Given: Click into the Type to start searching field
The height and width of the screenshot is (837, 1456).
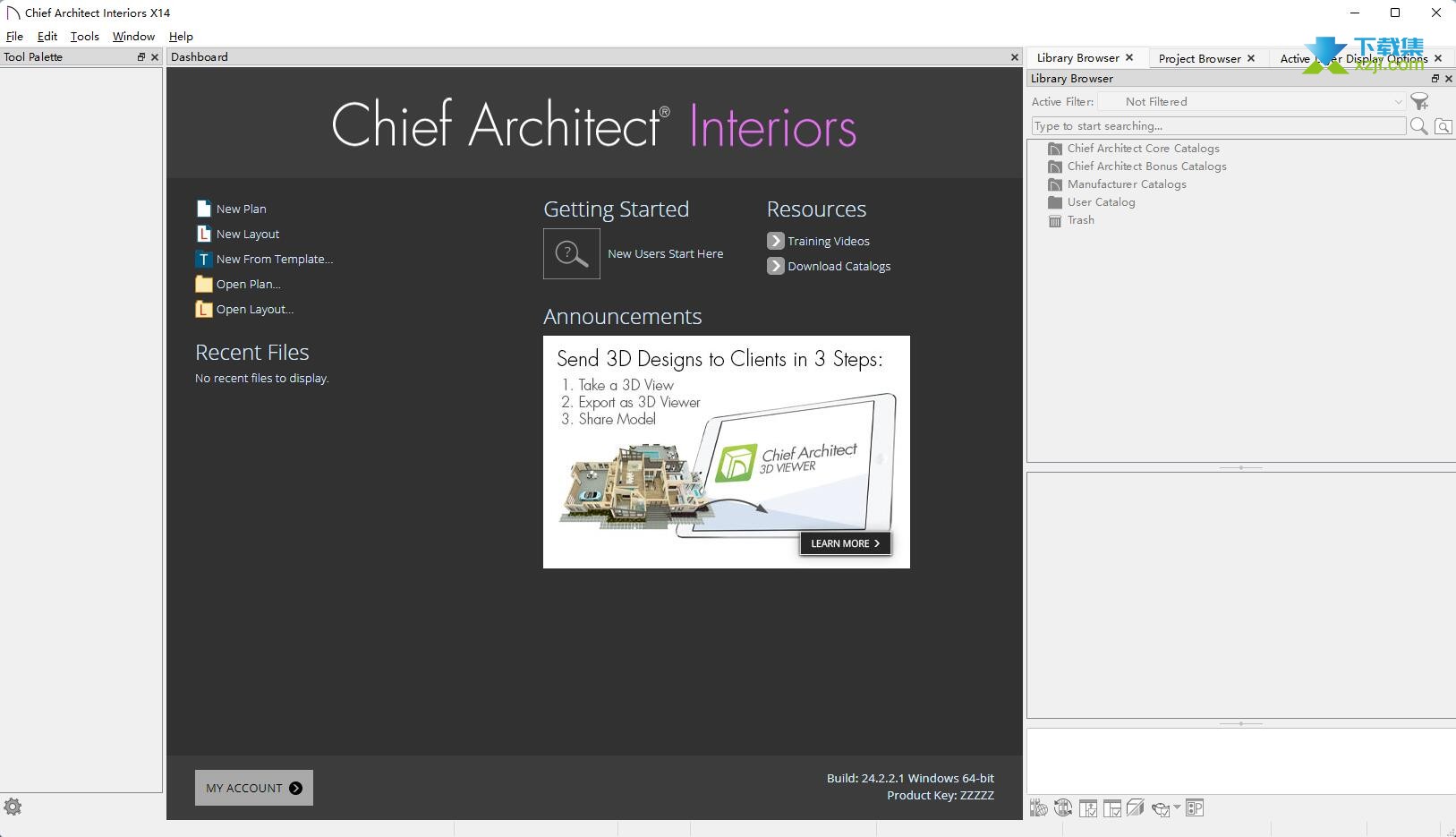Looking at the screenshot, I should tap(1219, 126).
